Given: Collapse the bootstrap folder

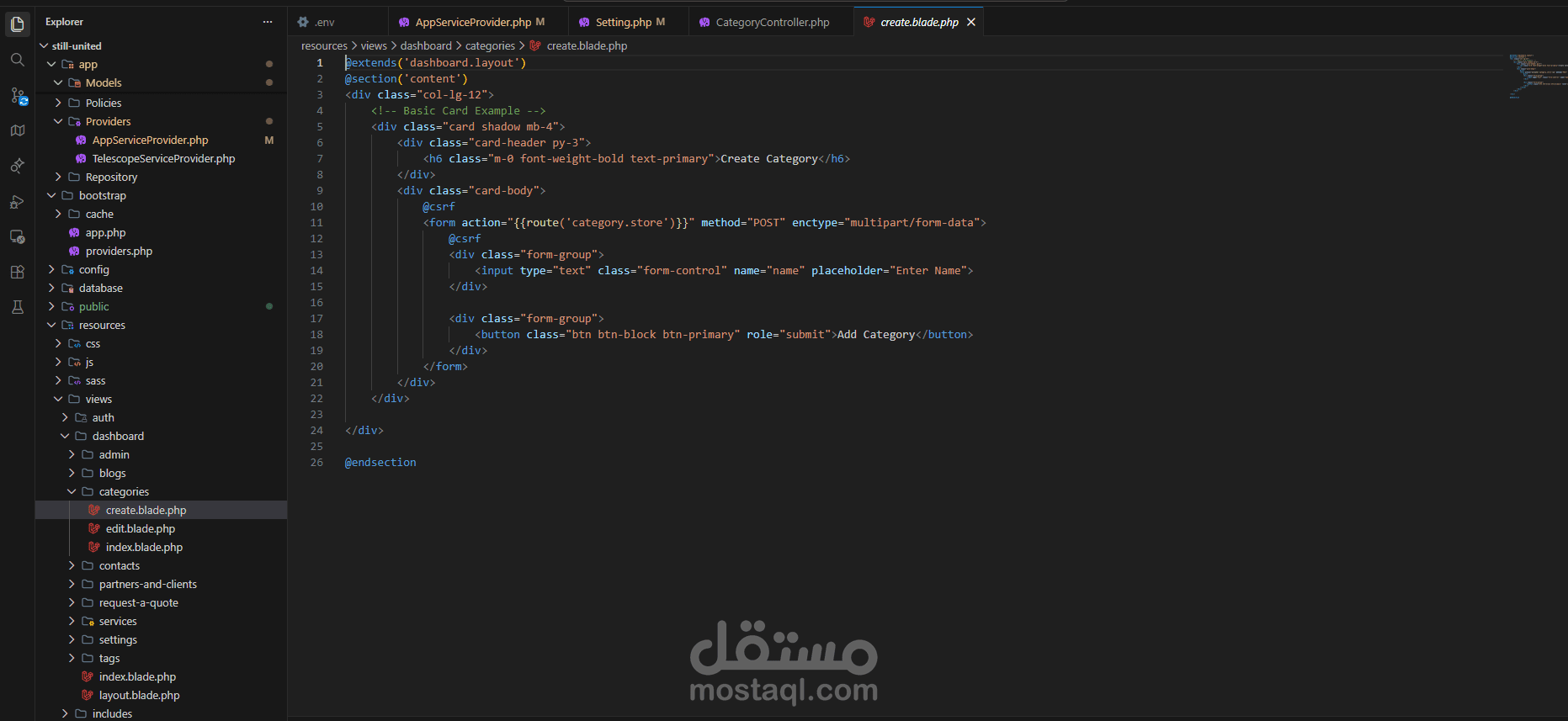Looking at the screenshot, I should coord(51,195).
